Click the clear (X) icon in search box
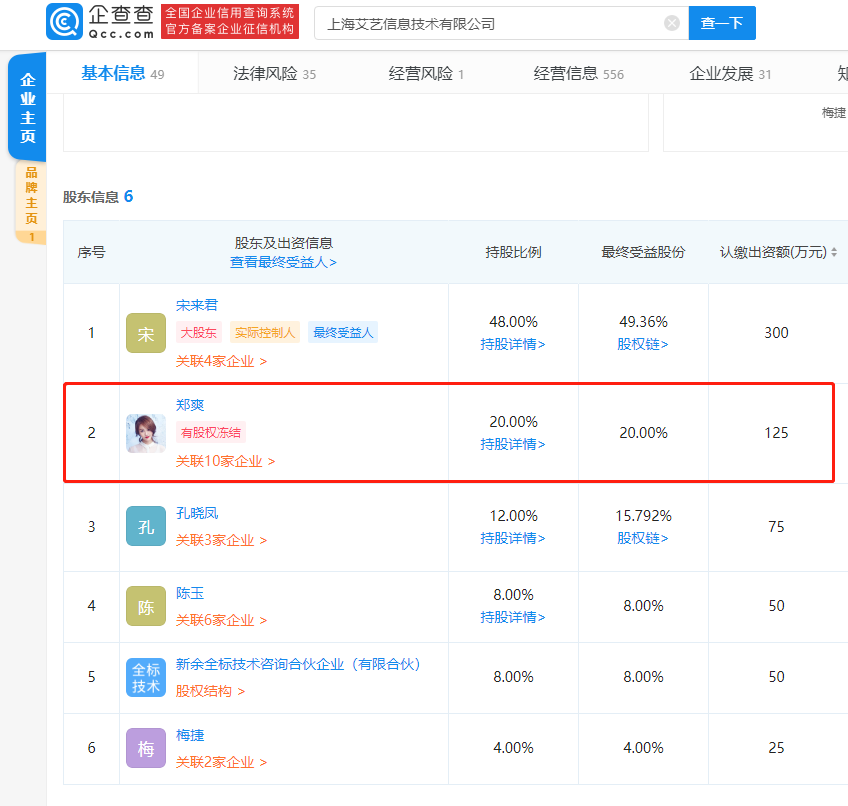Screen dimensions: 848x806 pos(671,22)
